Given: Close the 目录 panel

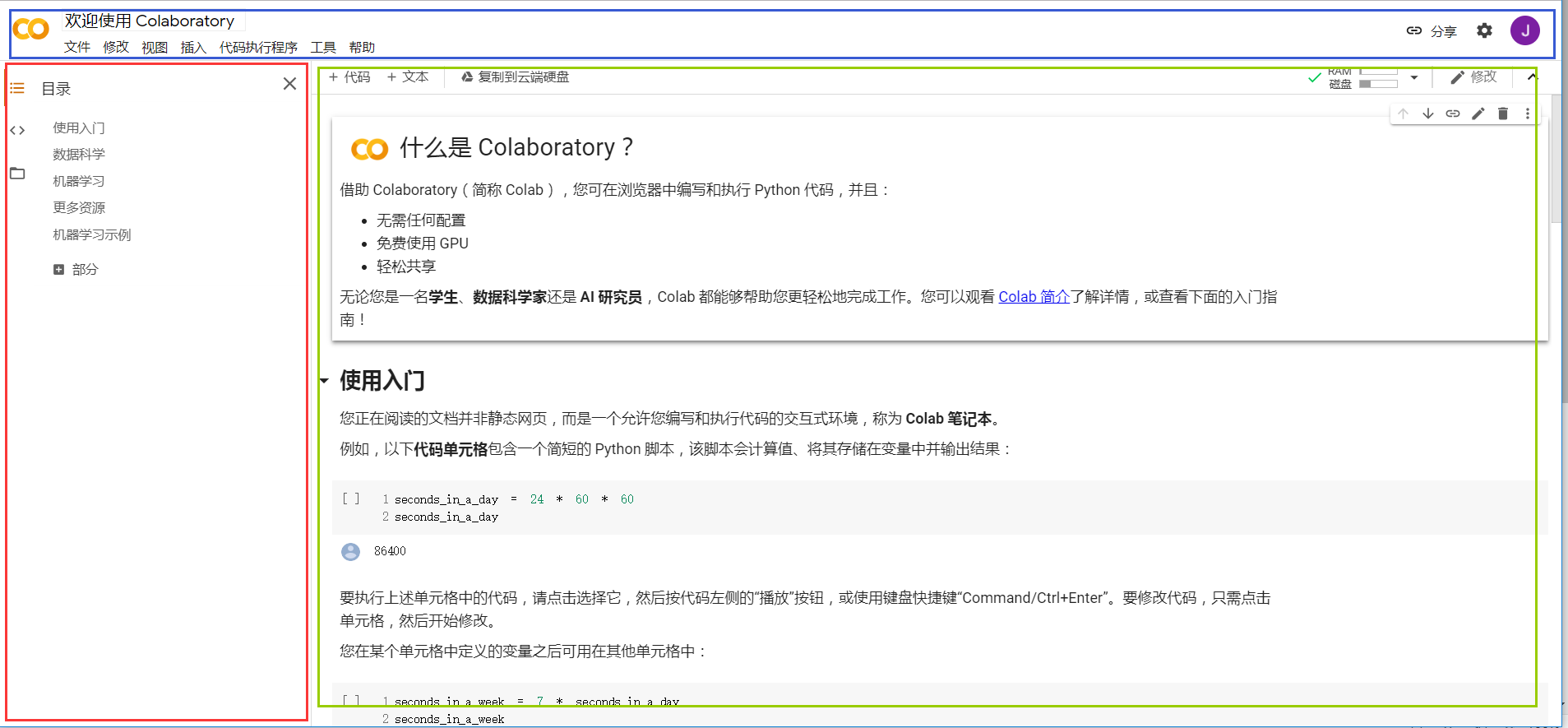Looking at the screenshot, I should [x=289, y=84].
